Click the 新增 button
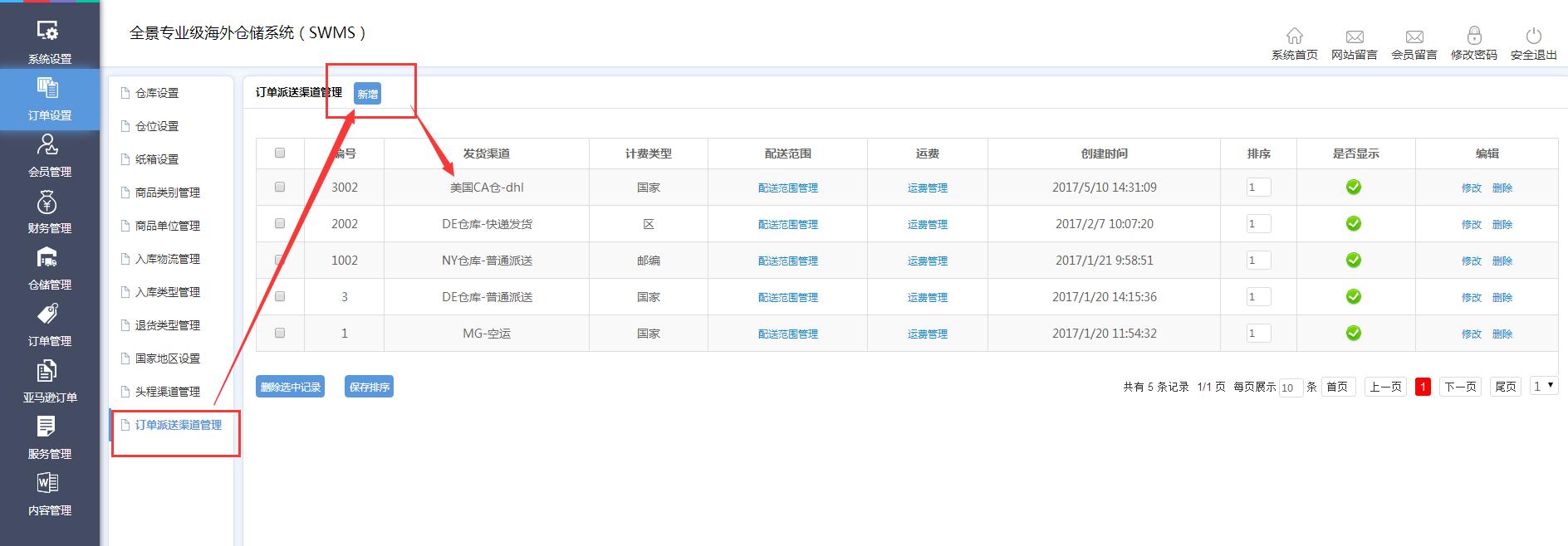Viewport: 1568px width, 546px height. pos(367,94)
